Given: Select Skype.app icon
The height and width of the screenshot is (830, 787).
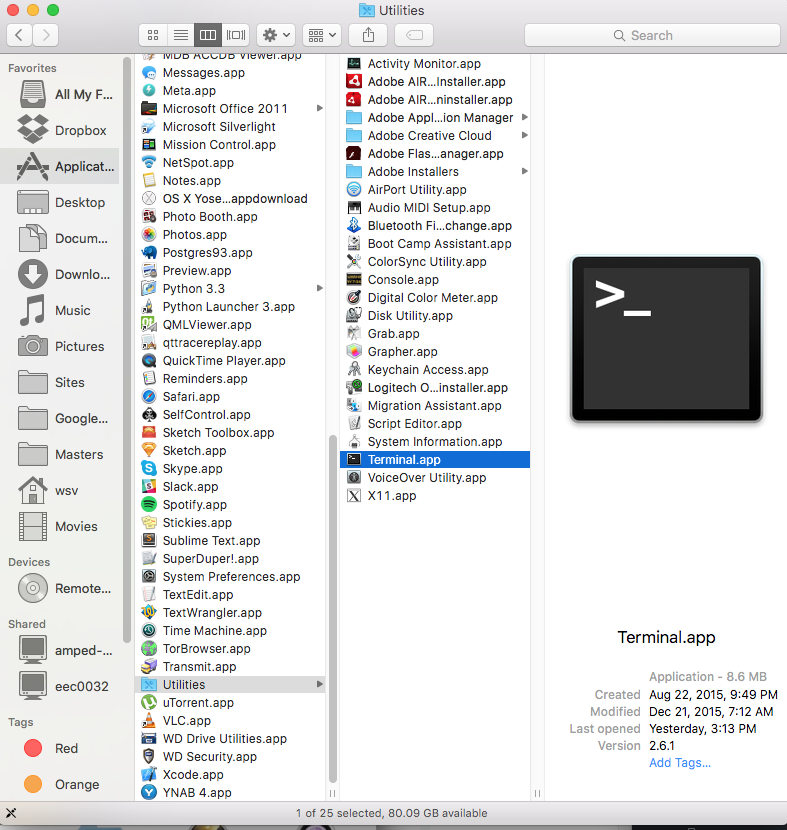Looking at the screenshot, I should click(x=149, y=468).
